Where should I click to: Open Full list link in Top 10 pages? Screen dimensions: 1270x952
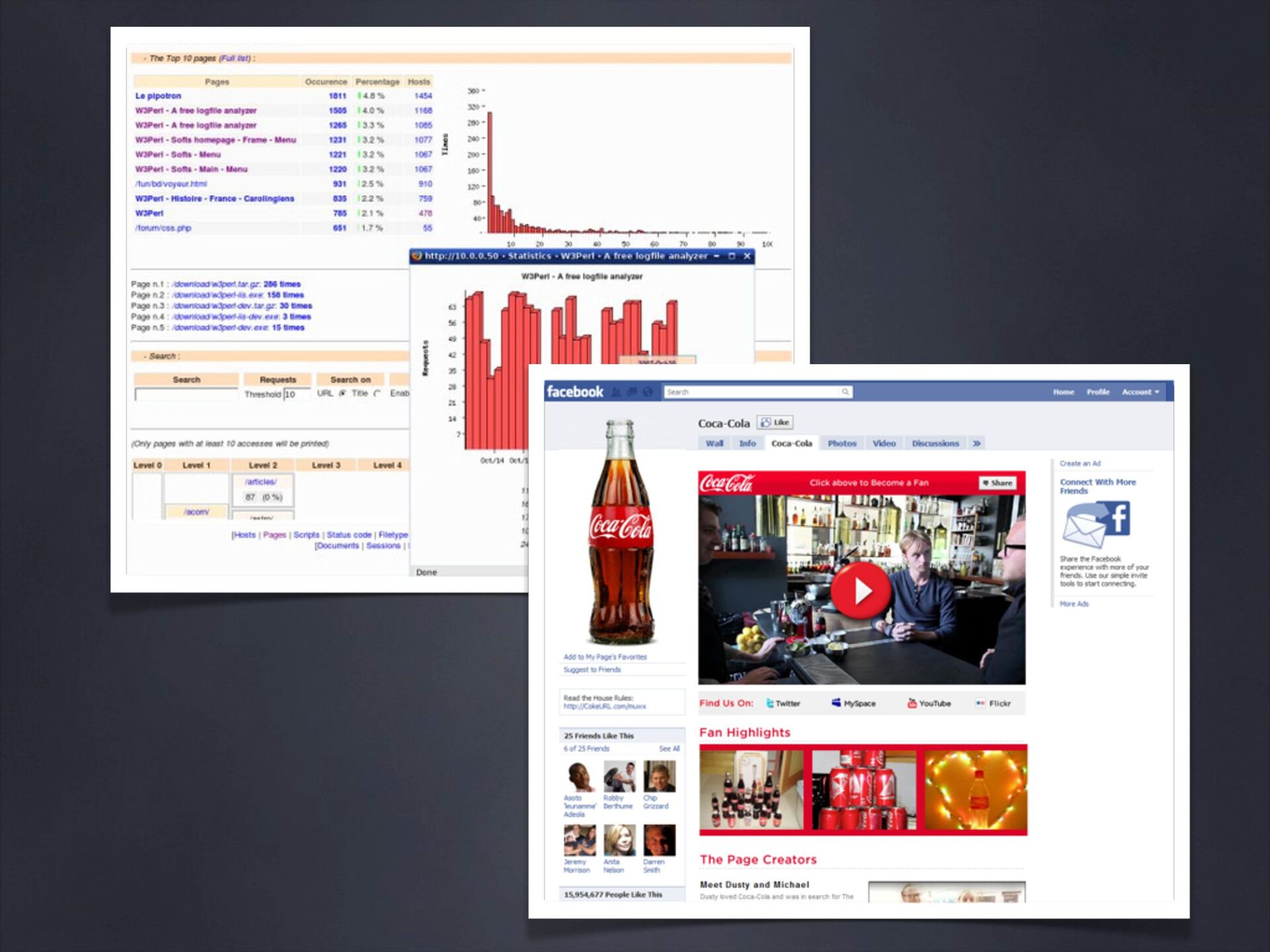tap(235, 58)
